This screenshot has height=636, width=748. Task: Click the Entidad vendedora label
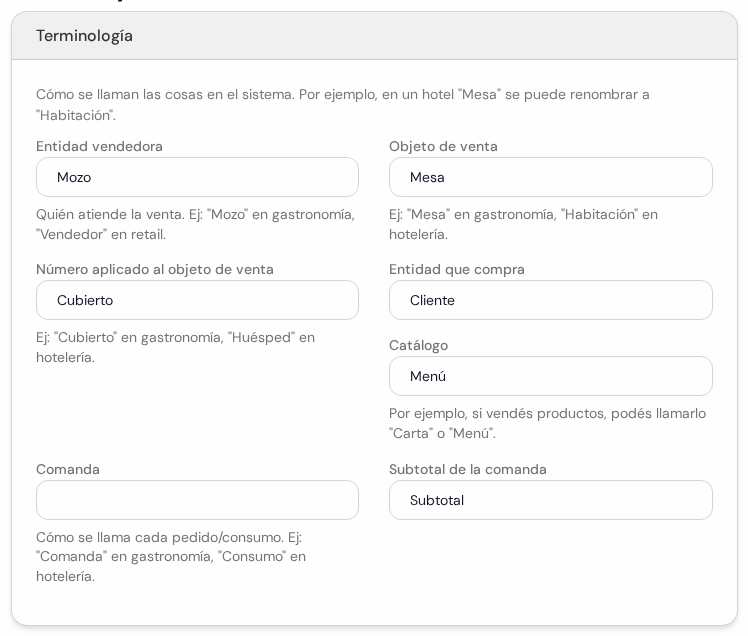click(99, 146)
